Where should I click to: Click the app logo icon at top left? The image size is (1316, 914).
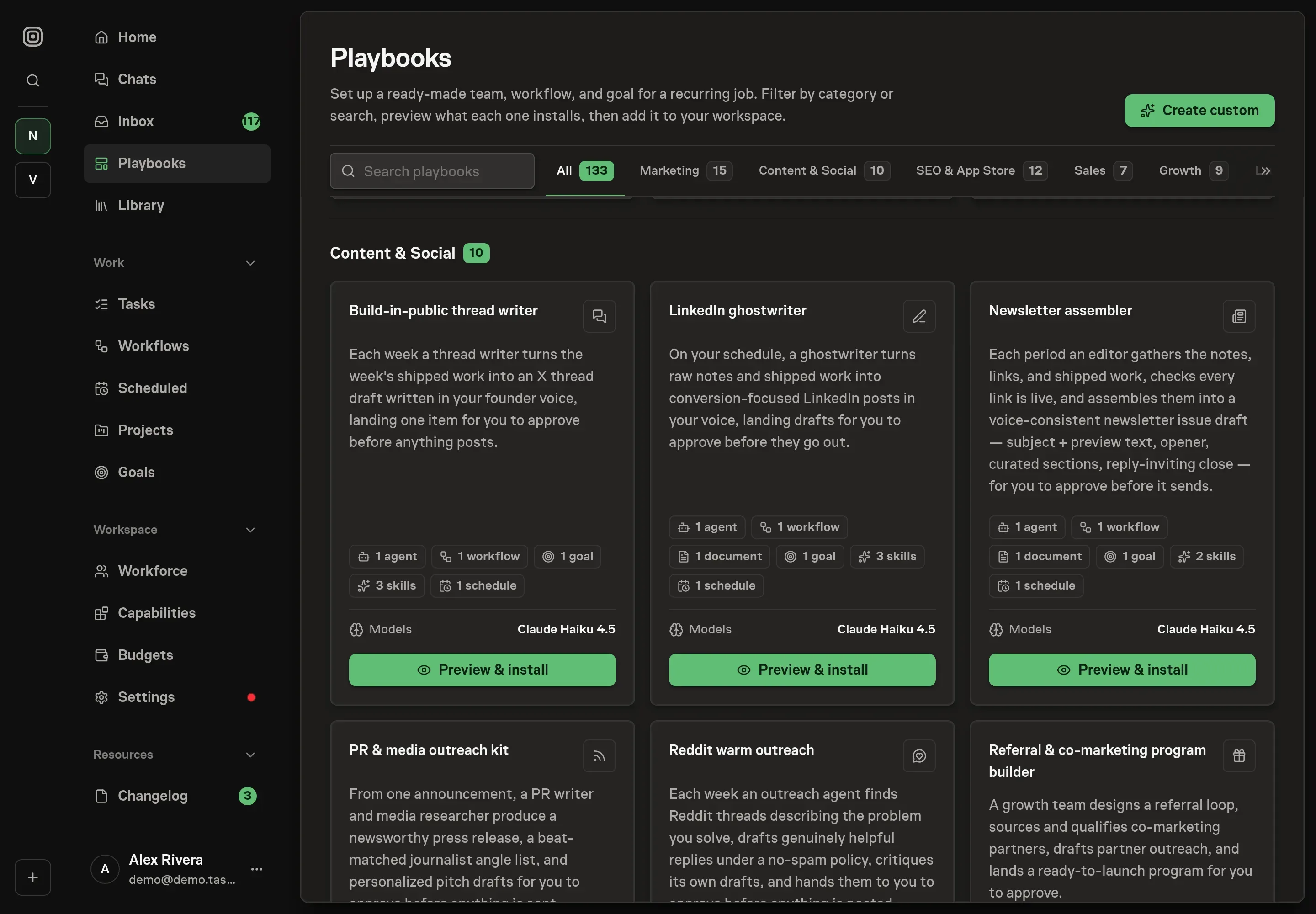coord(32,37)
